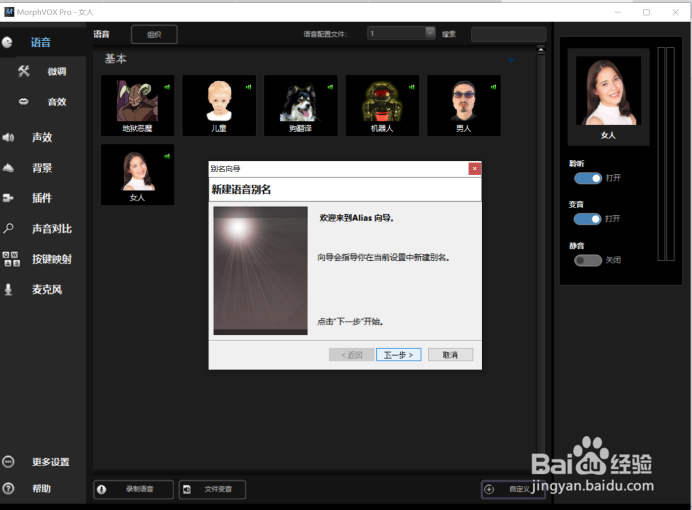Click the 声音对比 magnifier icon
692x510 pixels.
coord(8,229)
